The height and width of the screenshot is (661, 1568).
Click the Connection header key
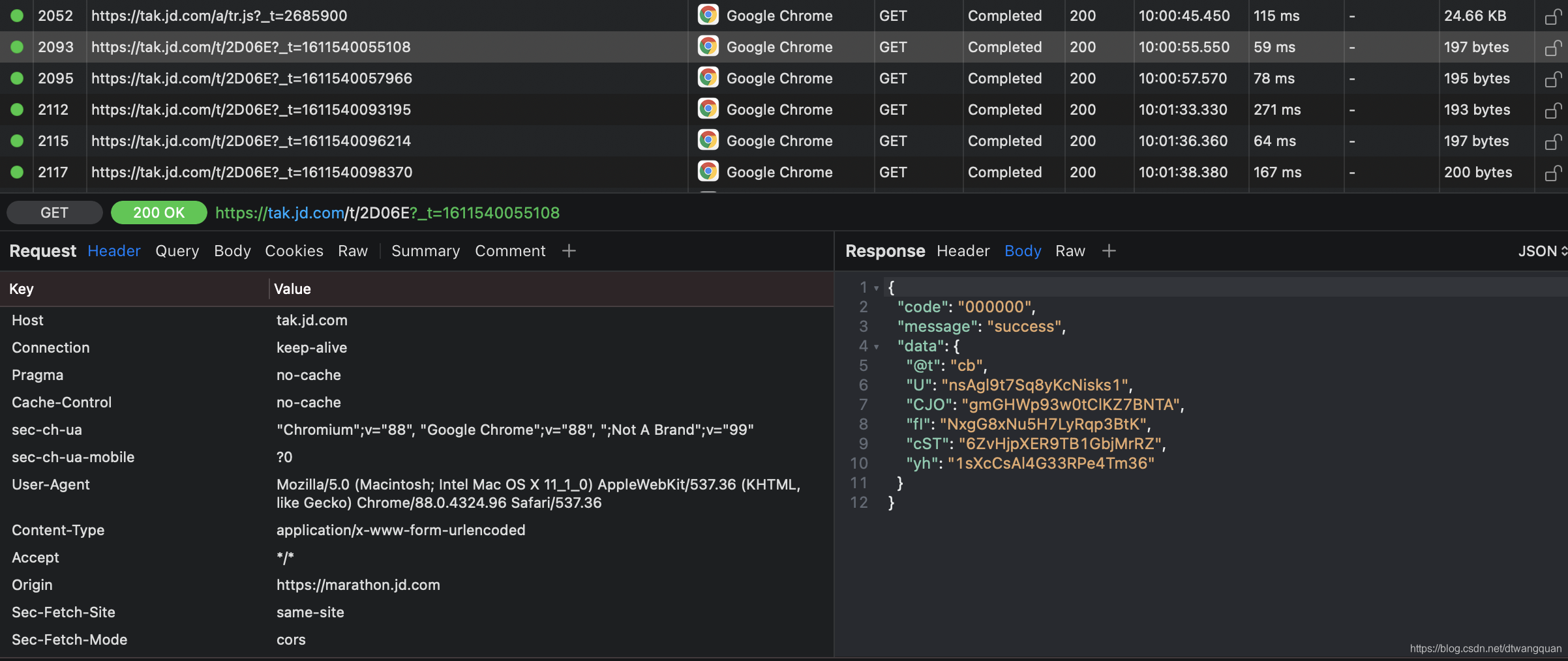(51, 347)
